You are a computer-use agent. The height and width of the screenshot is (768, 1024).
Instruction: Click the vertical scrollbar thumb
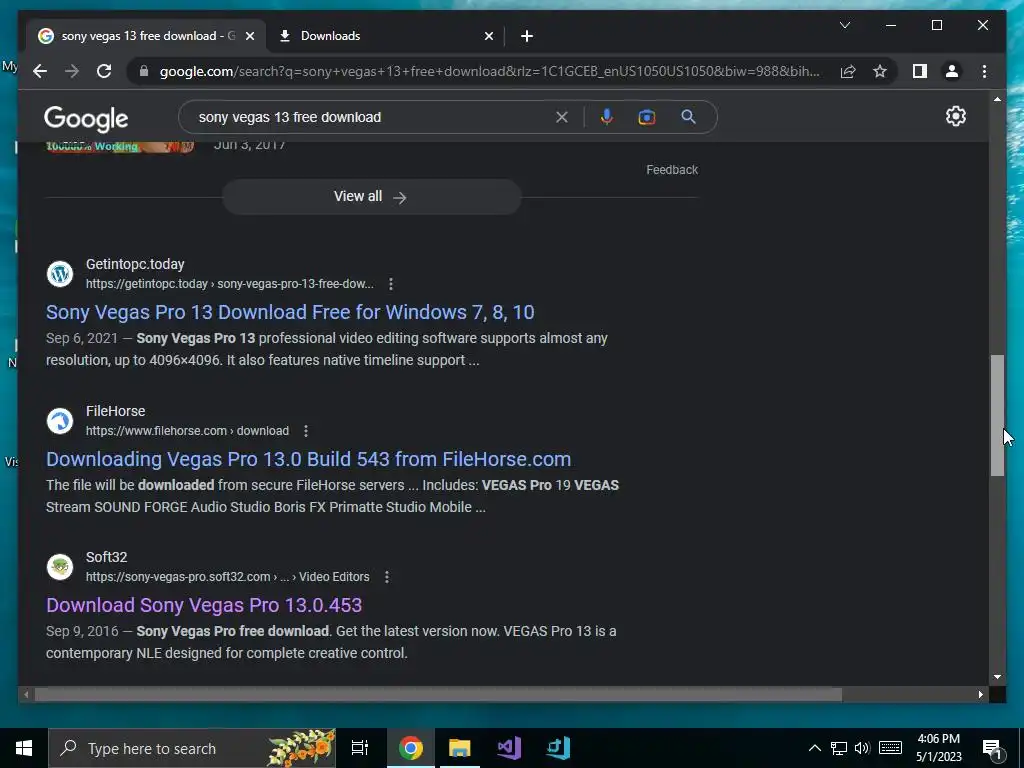(997, 415)
